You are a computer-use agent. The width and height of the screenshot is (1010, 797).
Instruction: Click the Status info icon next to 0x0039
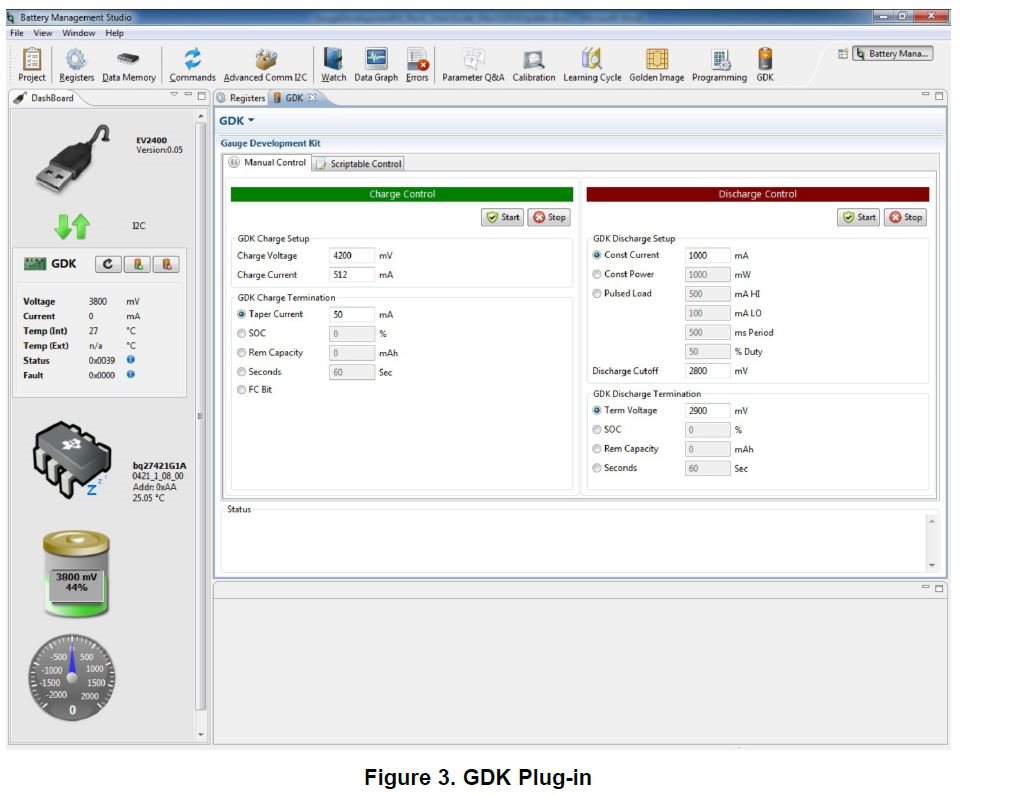(131, 360)
